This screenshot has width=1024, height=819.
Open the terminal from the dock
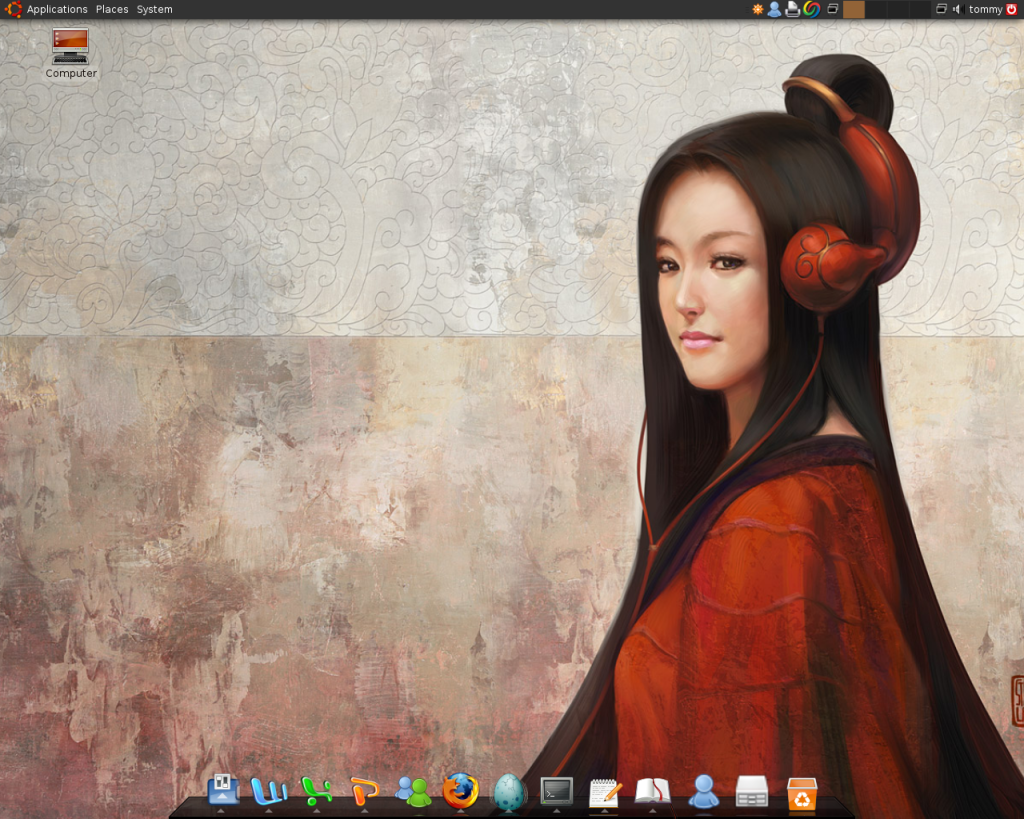pos(556,791)
